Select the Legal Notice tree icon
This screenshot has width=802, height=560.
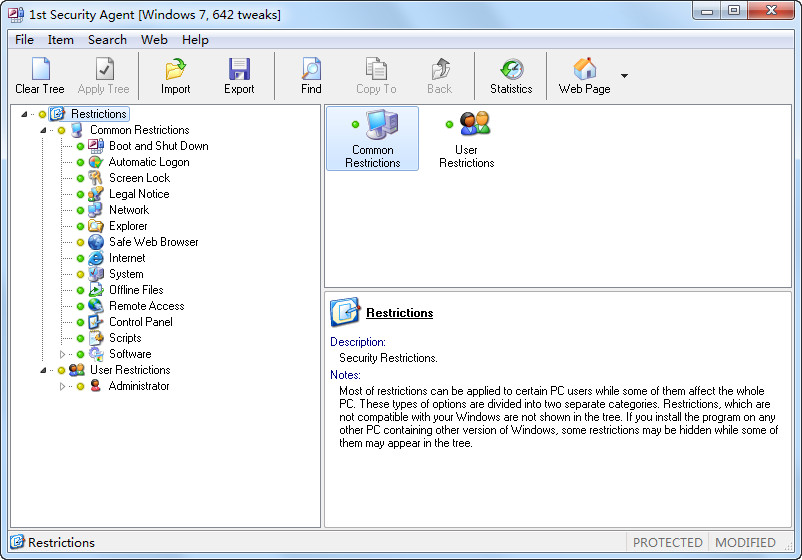coord(96,194)
